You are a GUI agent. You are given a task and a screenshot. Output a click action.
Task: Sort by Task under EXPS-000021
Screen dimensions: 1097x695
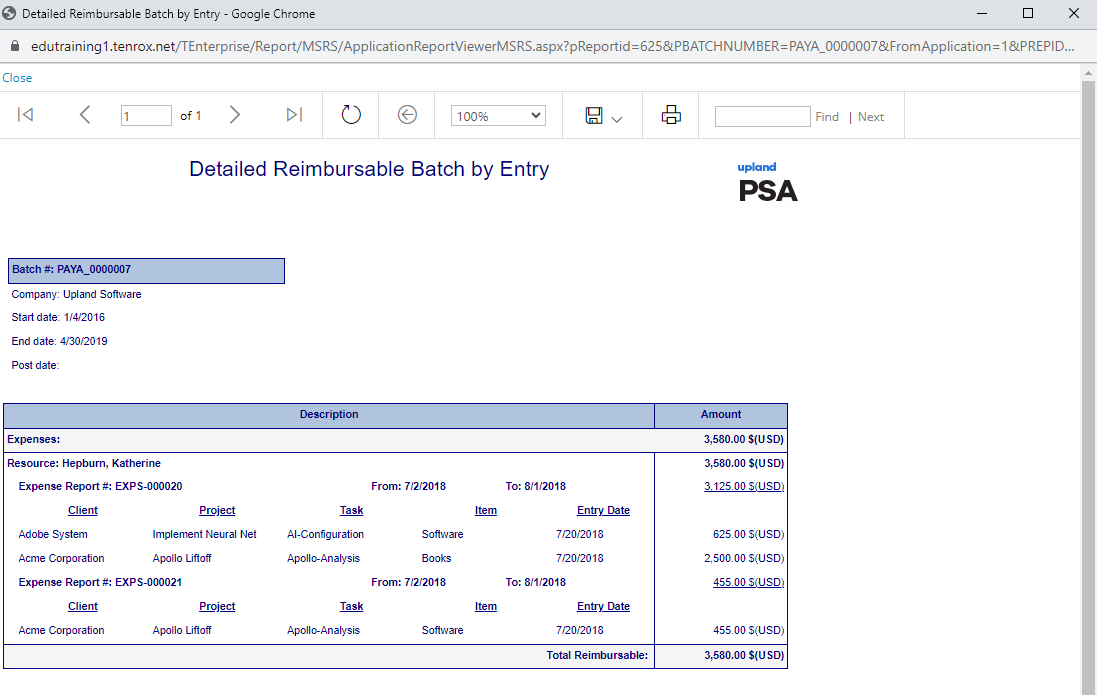[x=351, y=606]
